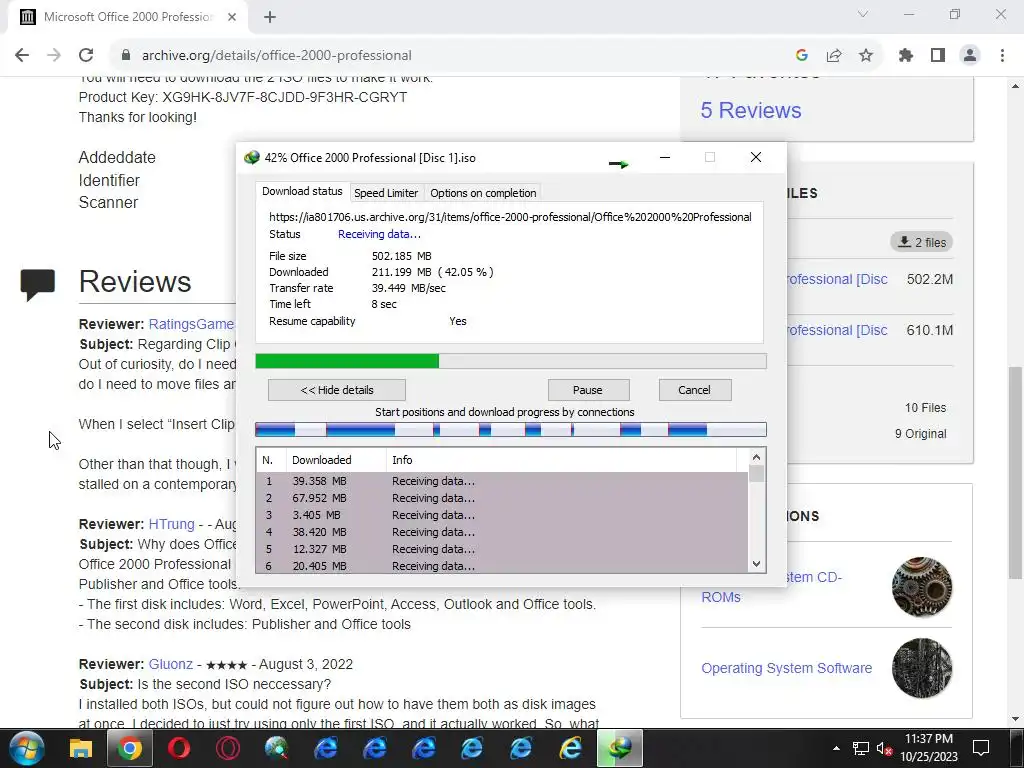This screenshot has height=768, width=1024.
Task: Open the globe with magnifier taskbar icon
Action: (277, 748)
